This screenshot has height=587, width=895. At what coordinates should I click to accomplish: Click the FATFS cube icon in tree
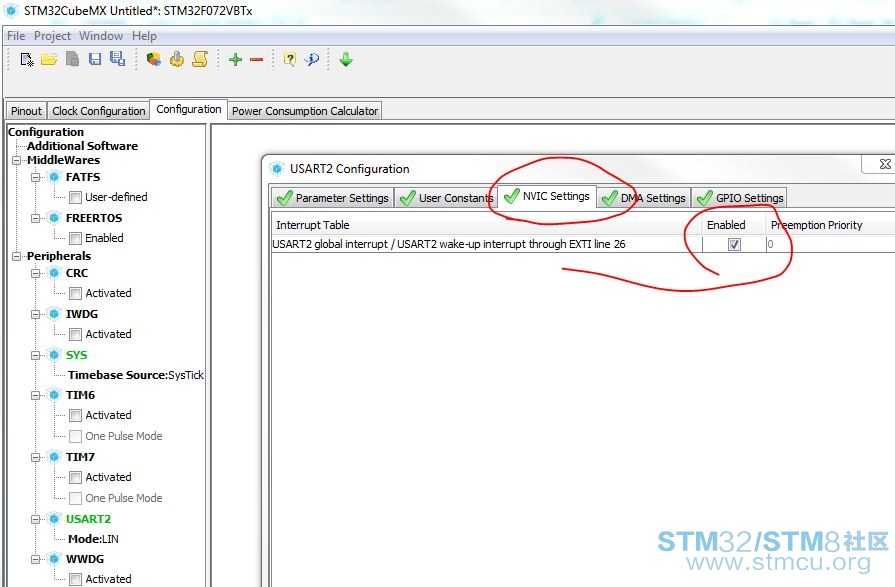(54, 177)
